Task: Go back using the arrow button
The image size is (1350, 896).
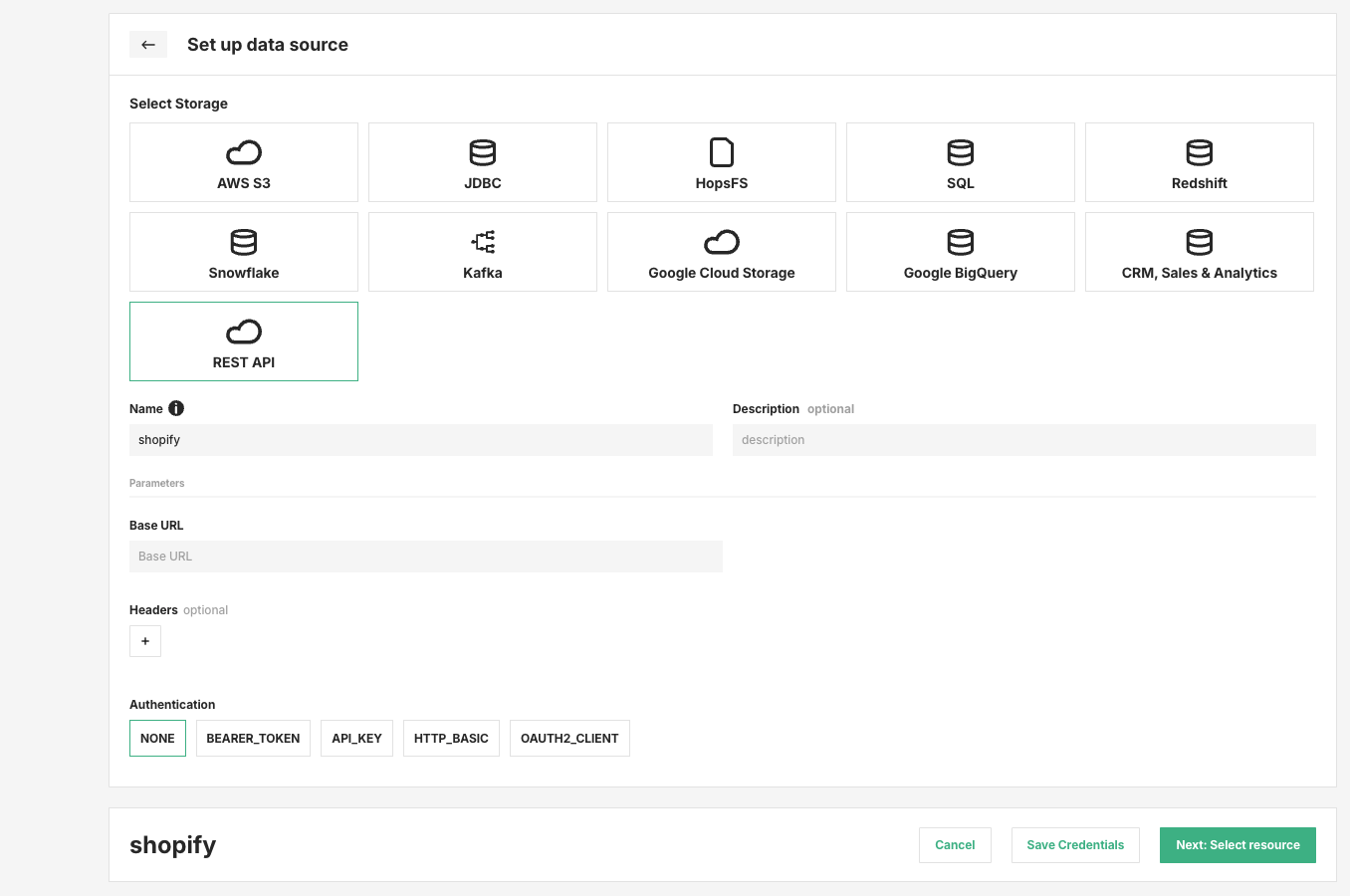Action: [x=148, y=44]
